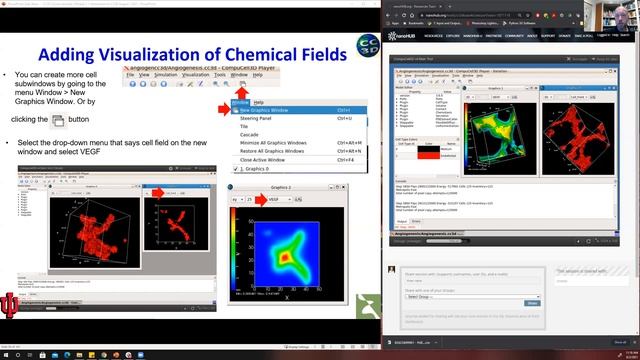Close the downloads bar with the X
Image resolution: width=640 pixels, height=360 pixels.
pos(634,342)
